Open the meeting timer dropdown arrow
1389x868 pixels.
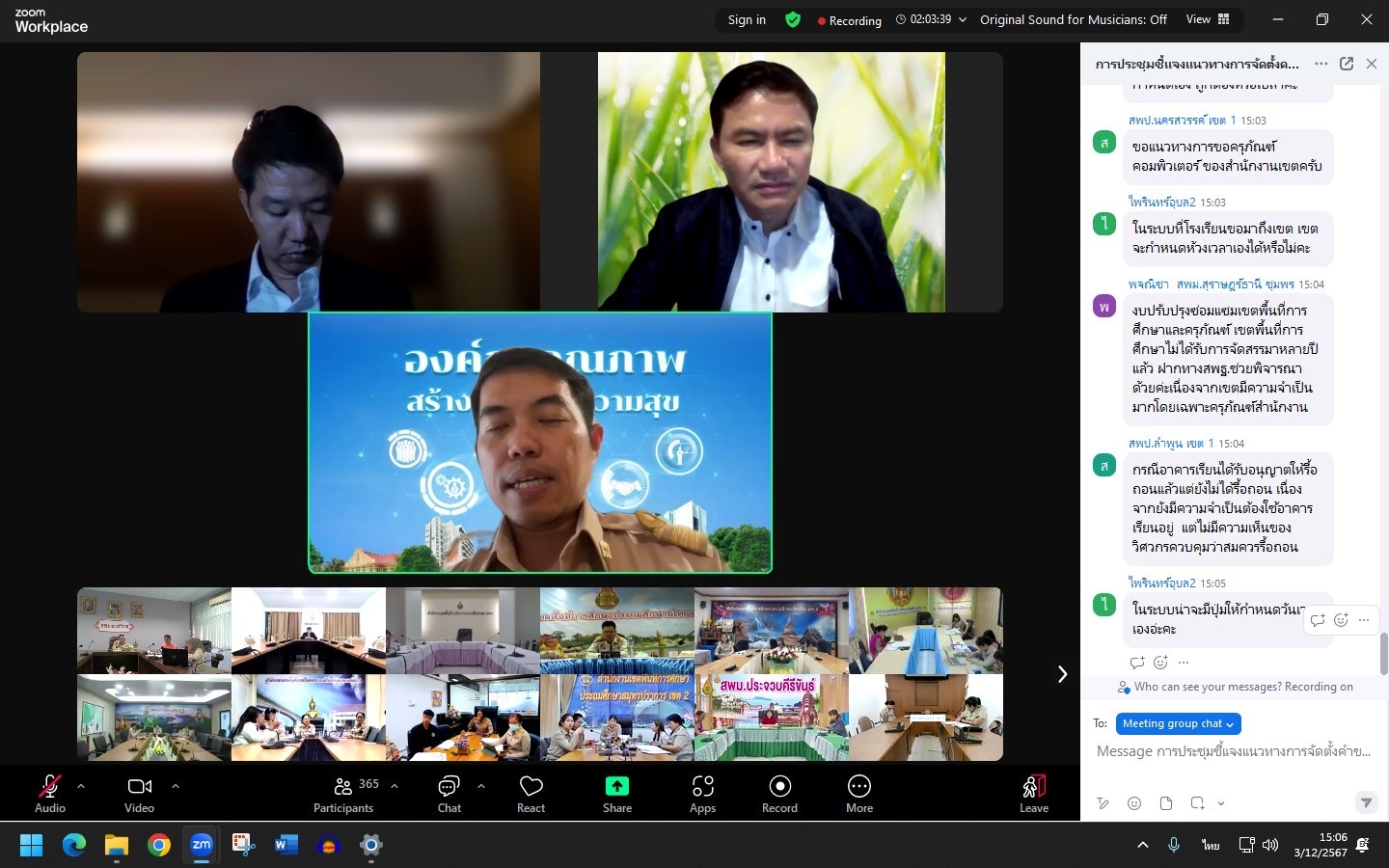pyautogui.click(x=963, y=19)
